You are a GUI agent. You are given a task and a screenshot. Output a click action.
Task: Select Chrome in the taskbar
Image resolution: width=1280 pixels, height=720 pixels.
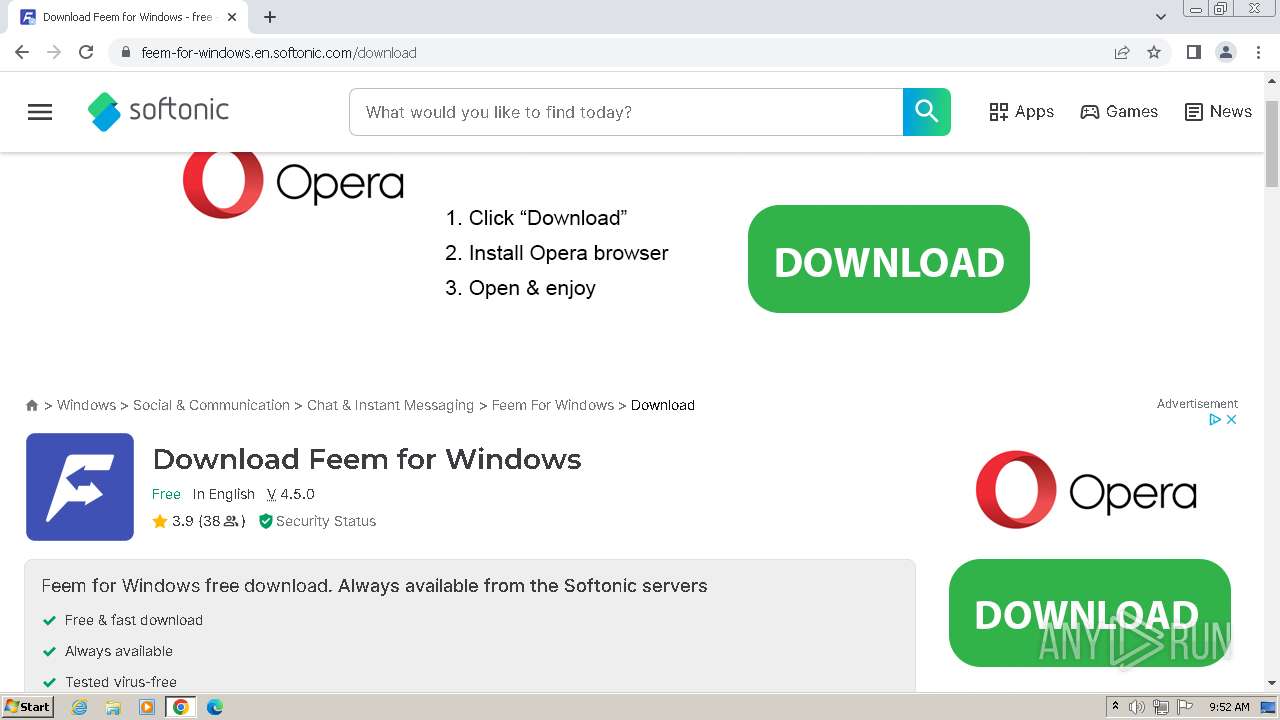point(181,707)
